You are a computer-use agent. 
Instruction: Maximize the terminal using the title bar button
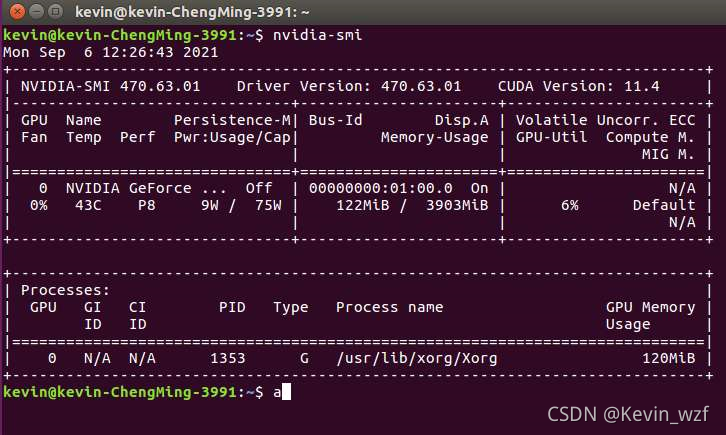click(55, 11)
